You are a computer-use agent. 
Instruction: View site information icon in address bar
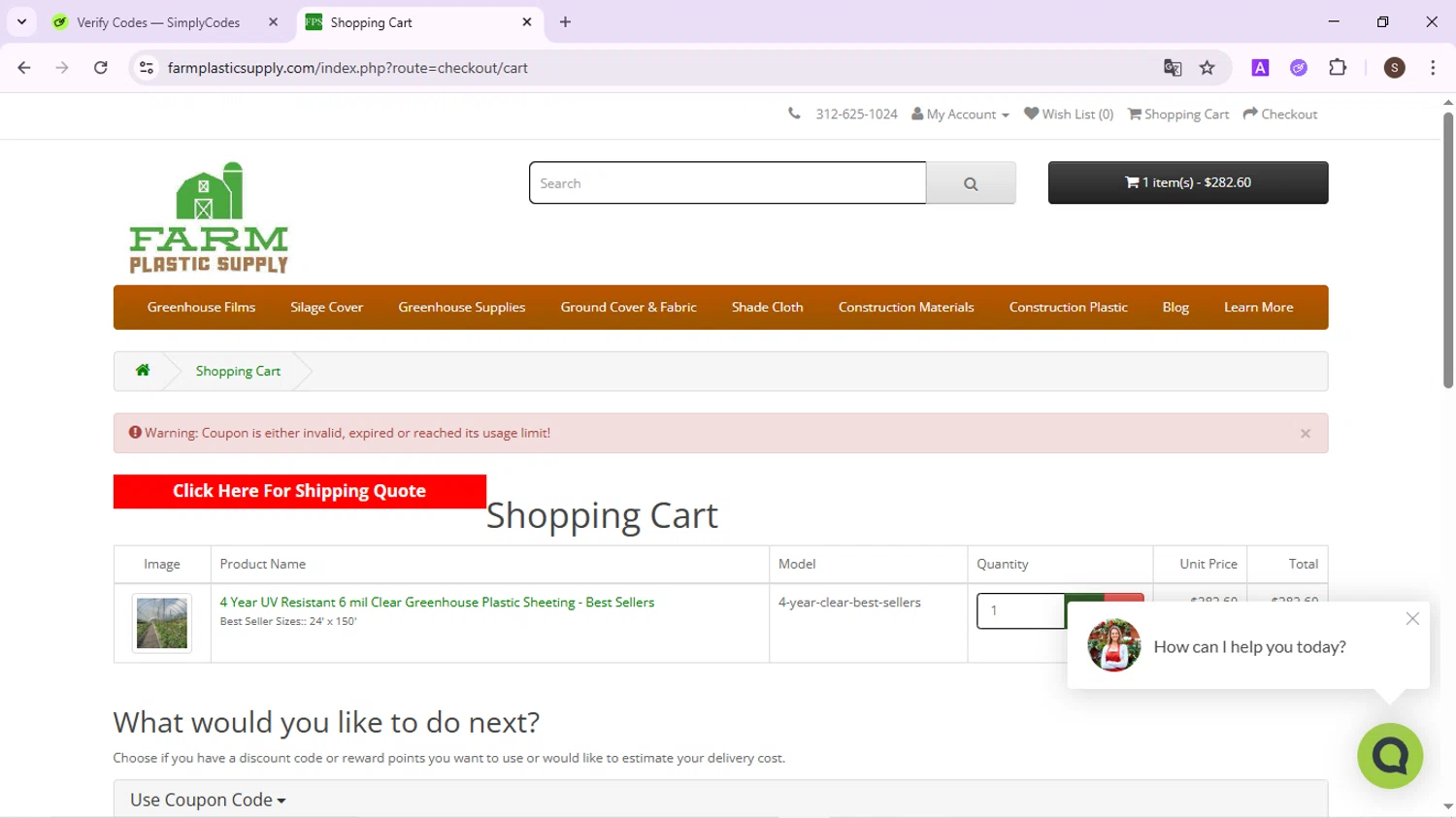pos(147,68)
